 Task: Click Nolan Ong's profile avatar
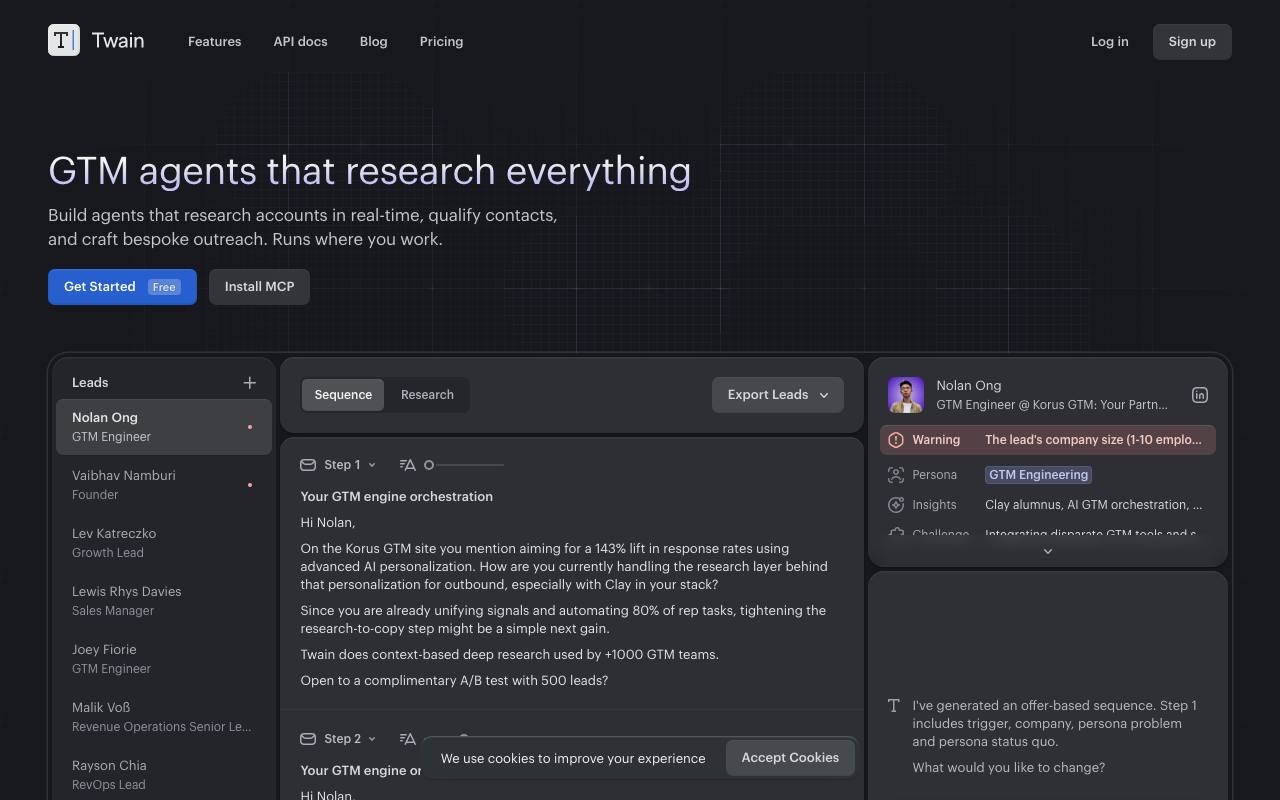tap(906, 395)
